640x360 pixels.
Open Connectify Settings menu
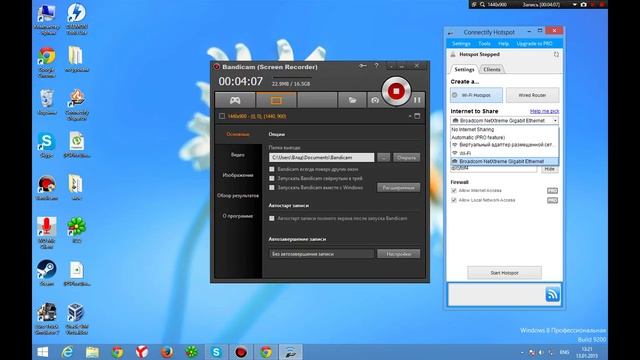pyautogui.click(x=461, y=44)
